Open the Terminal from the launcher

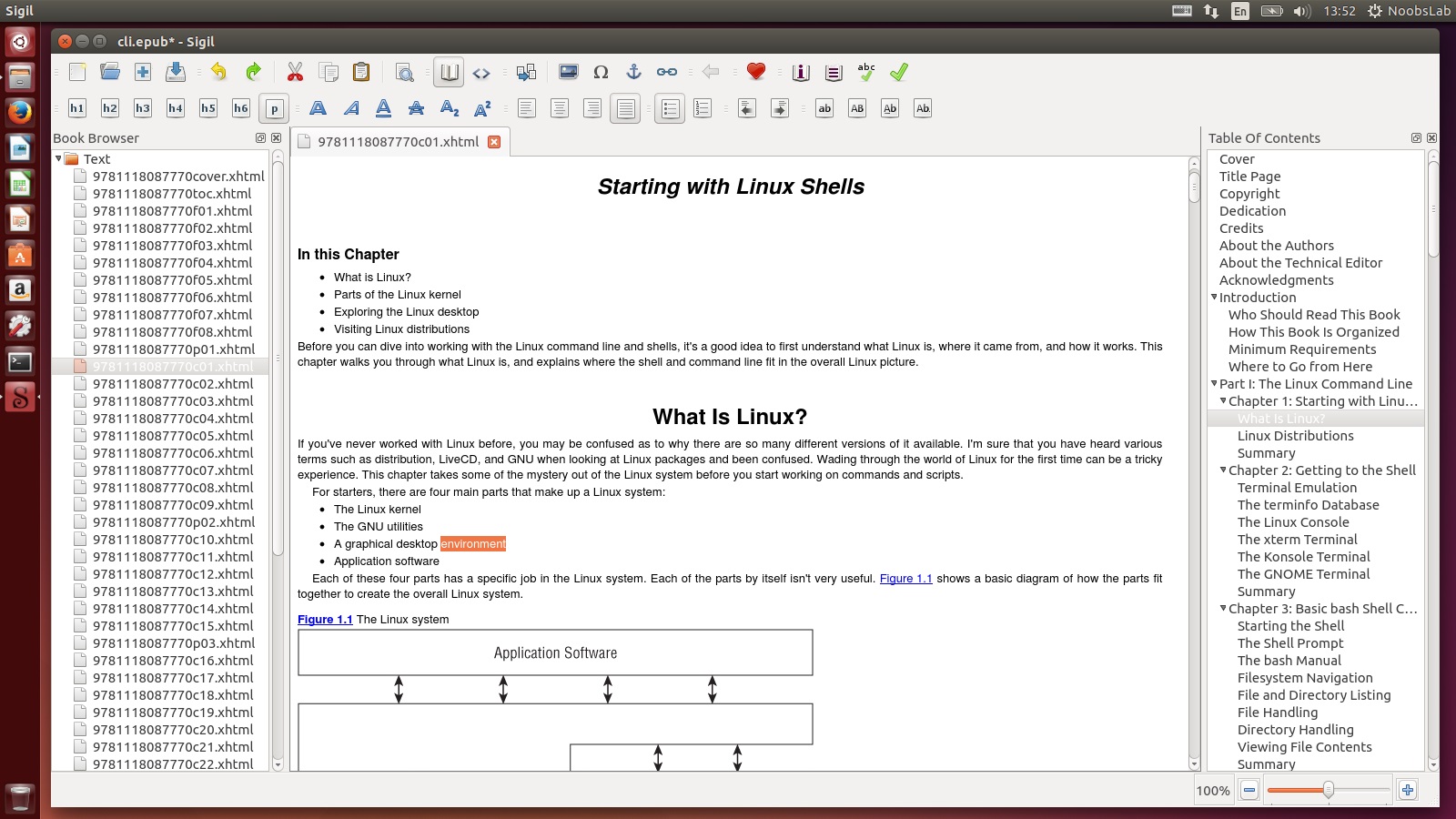point(20,361)
